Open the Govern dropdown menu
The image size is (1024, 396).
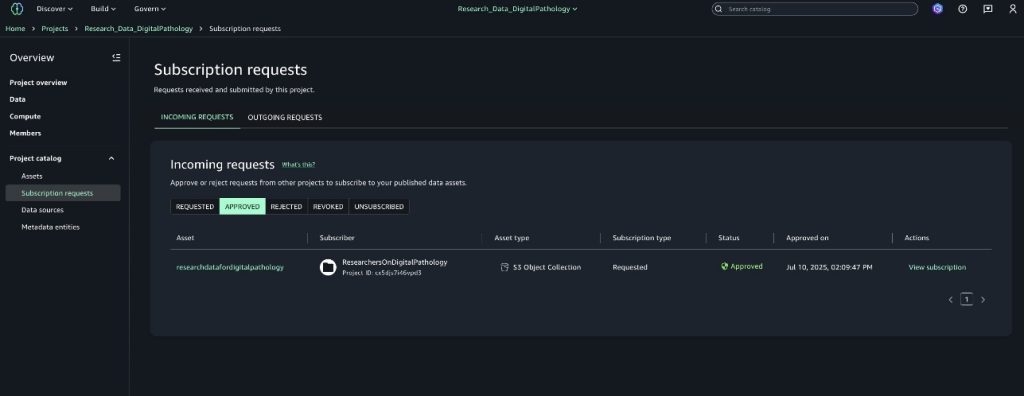(150, 9)
